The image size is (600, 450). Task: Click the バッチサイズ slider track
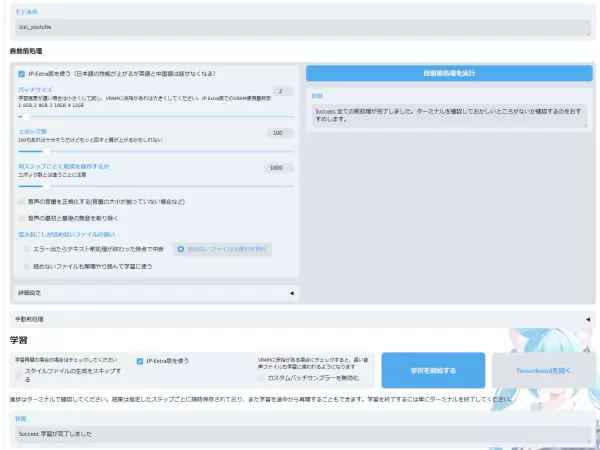point(156,117)
